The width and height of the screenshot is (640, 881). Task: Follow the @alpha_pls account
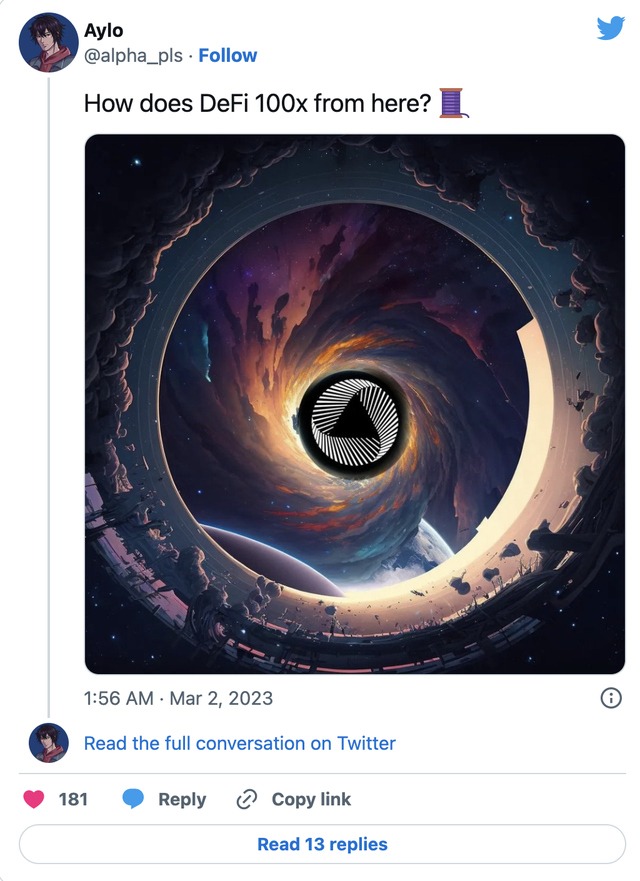coord(227,56)
